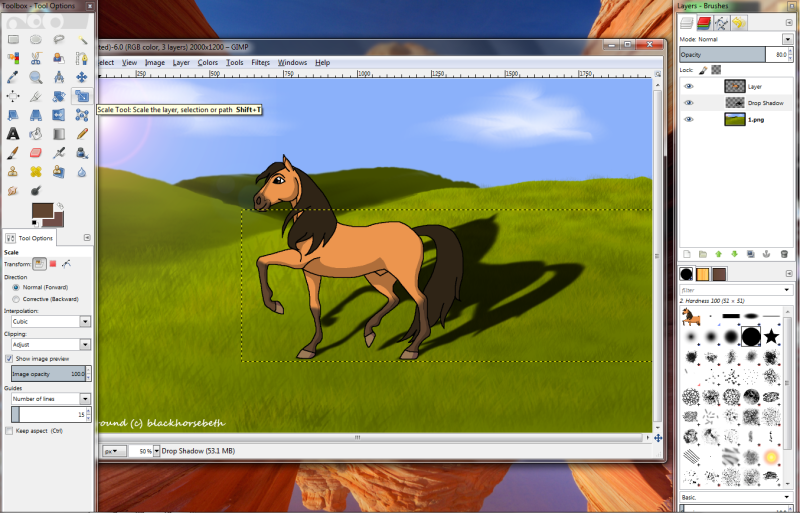This screenshot has height=513, width=800.
Task: Choose the Clone stamp tool
Action: click(x=13, y=172)
